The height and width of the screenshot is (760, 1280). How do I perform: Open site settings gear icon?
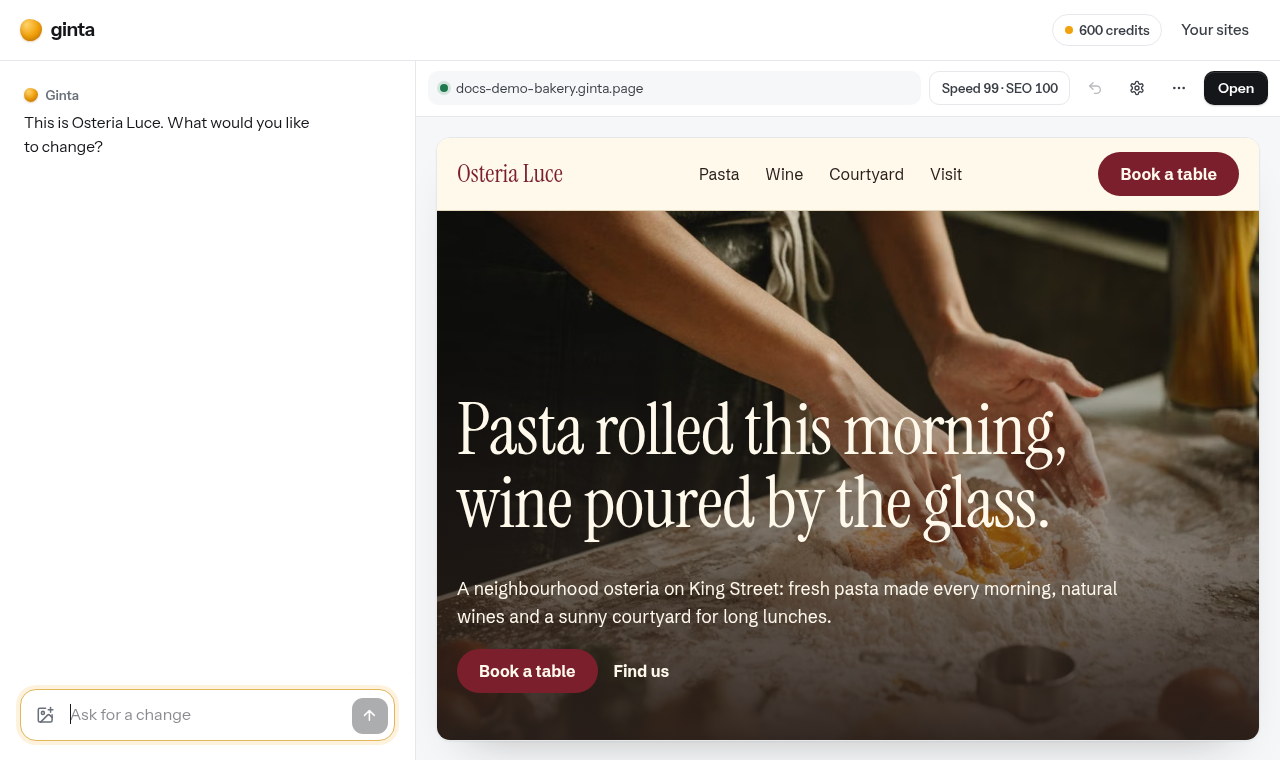coord(1137,88)
